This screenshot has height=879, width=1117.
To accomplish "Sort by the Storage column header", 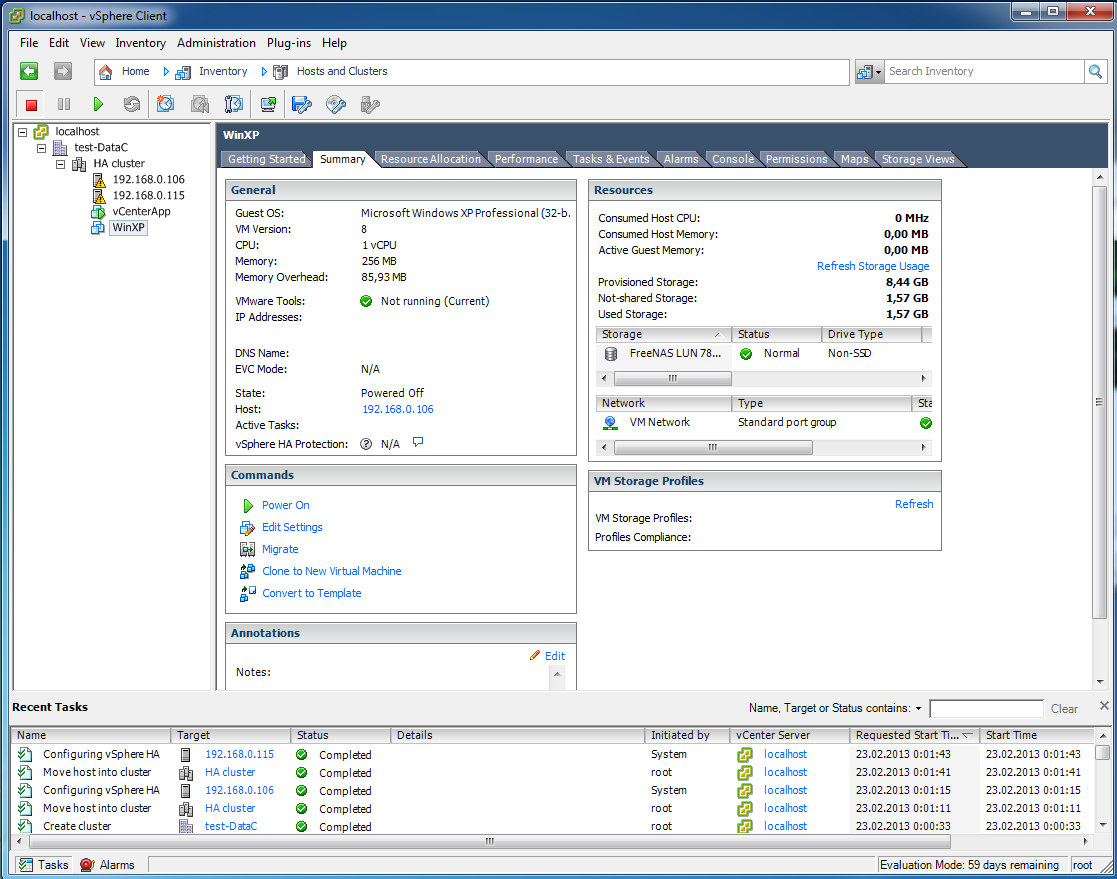I will tap(663, 334).
